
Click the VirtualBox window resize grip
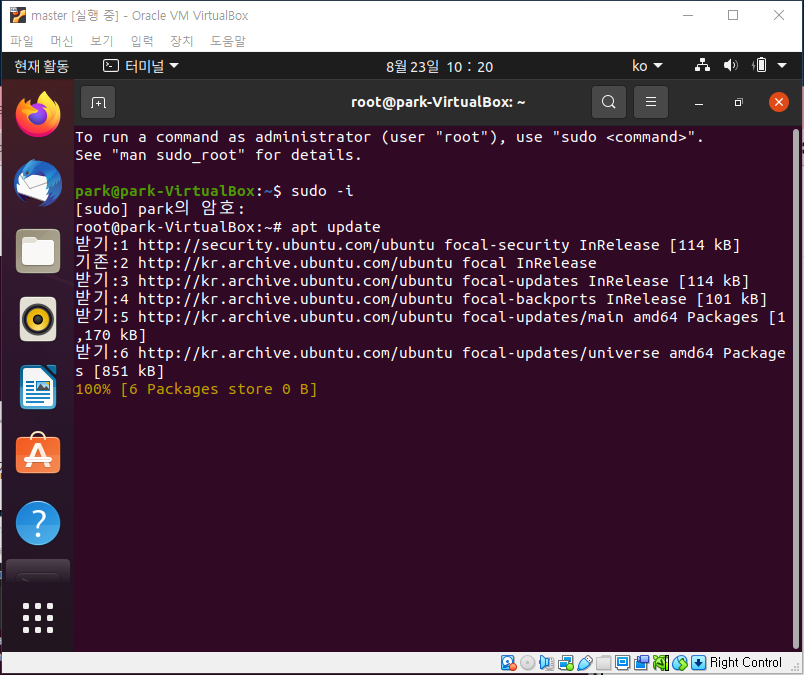(796, 667)
